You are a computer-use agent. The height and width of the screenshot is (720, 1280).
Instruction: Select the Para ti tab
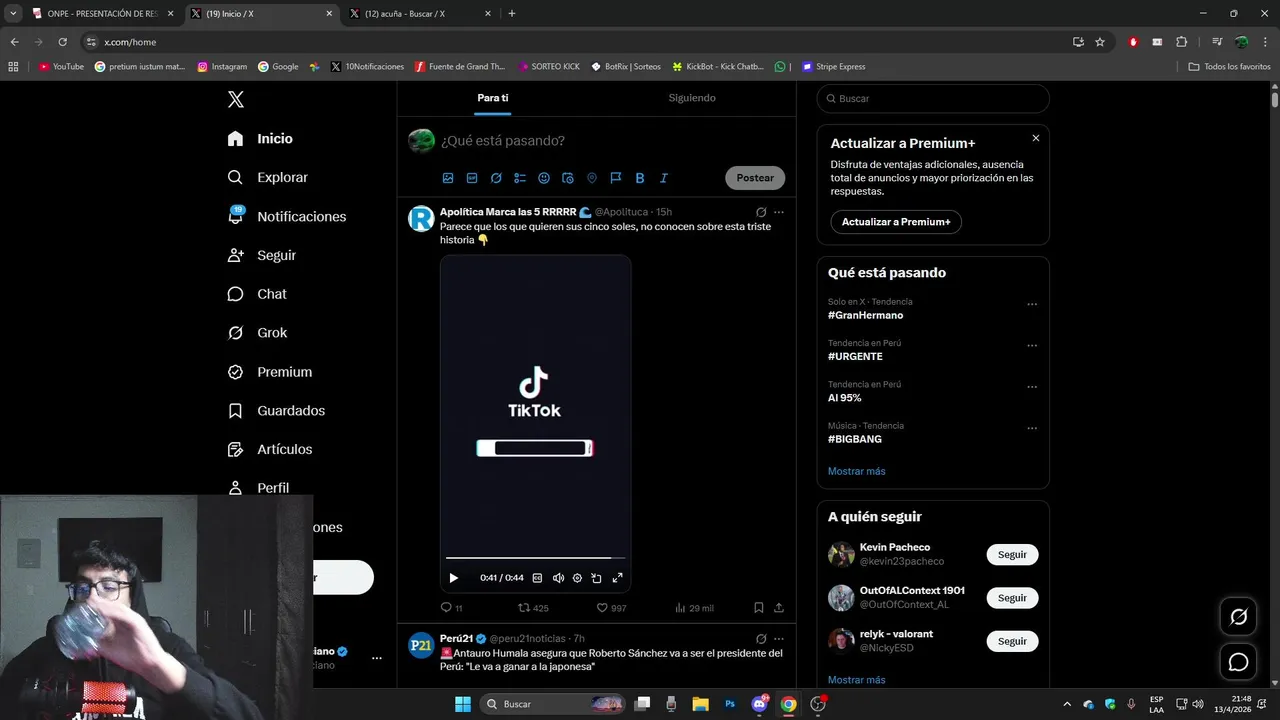click(x=493, y=98)
